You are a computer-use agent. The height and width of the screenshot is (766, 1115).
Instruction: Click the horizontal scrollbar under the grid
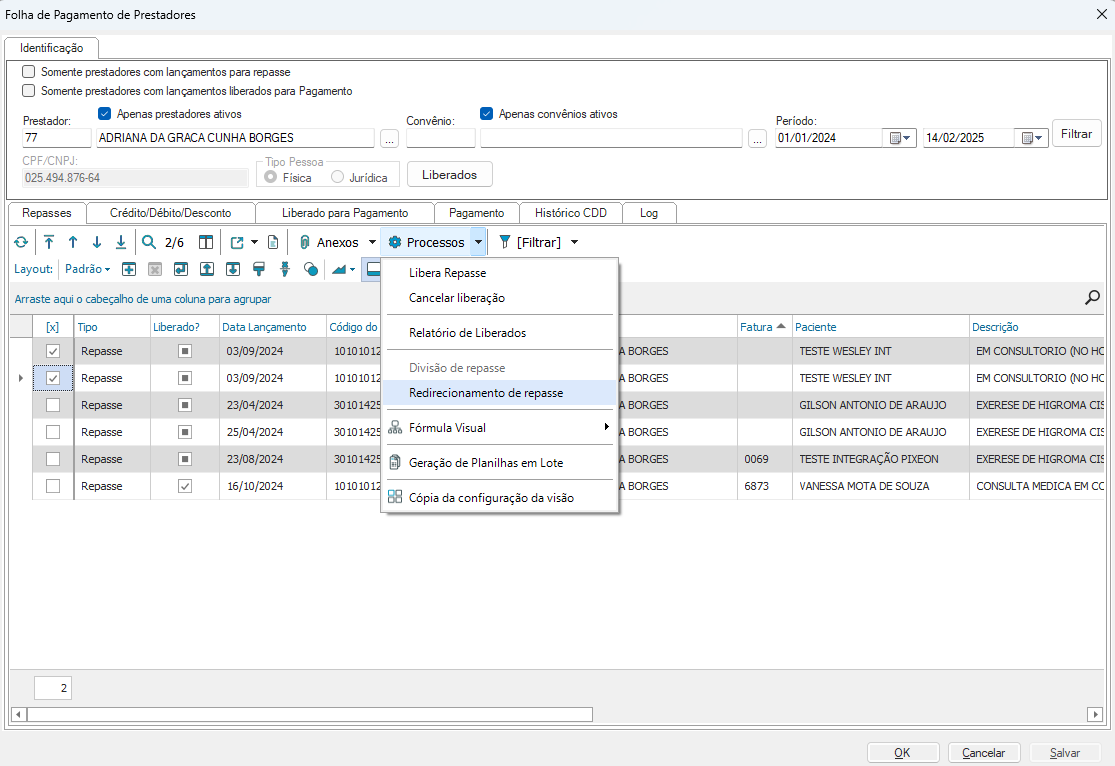point(310,715)
